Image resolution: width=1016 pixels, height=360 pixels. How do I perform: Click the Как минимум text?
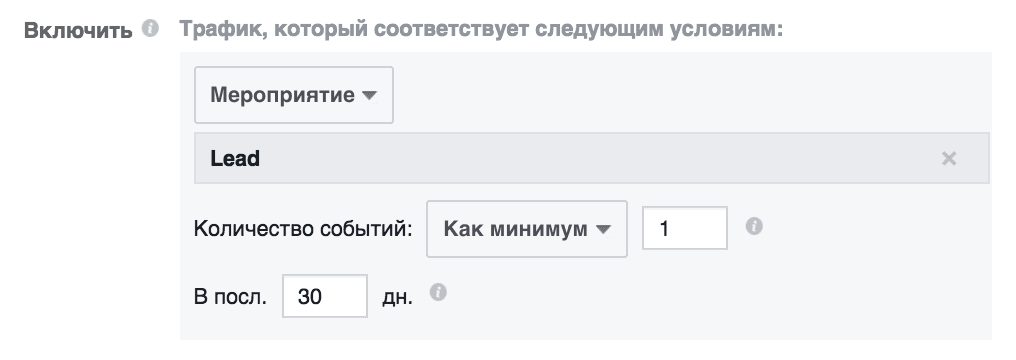[x=516, y=229]
